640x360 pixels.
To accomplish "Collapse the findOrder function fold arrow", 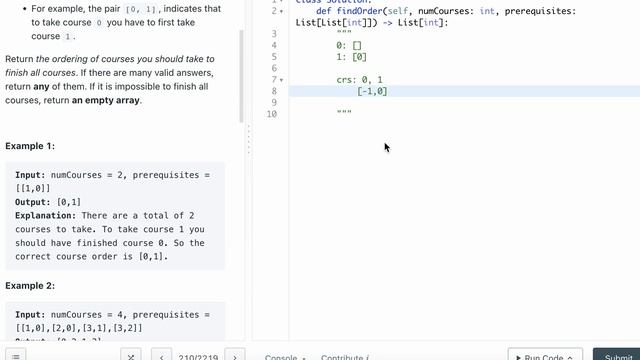I will click(281, 11).
